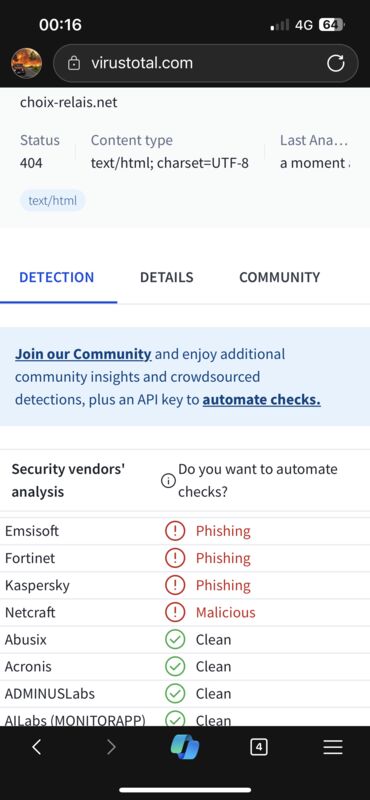Viewport: 370px width, 800px height.
Task: Go forward with the right arrow
Action: (111, 747)
